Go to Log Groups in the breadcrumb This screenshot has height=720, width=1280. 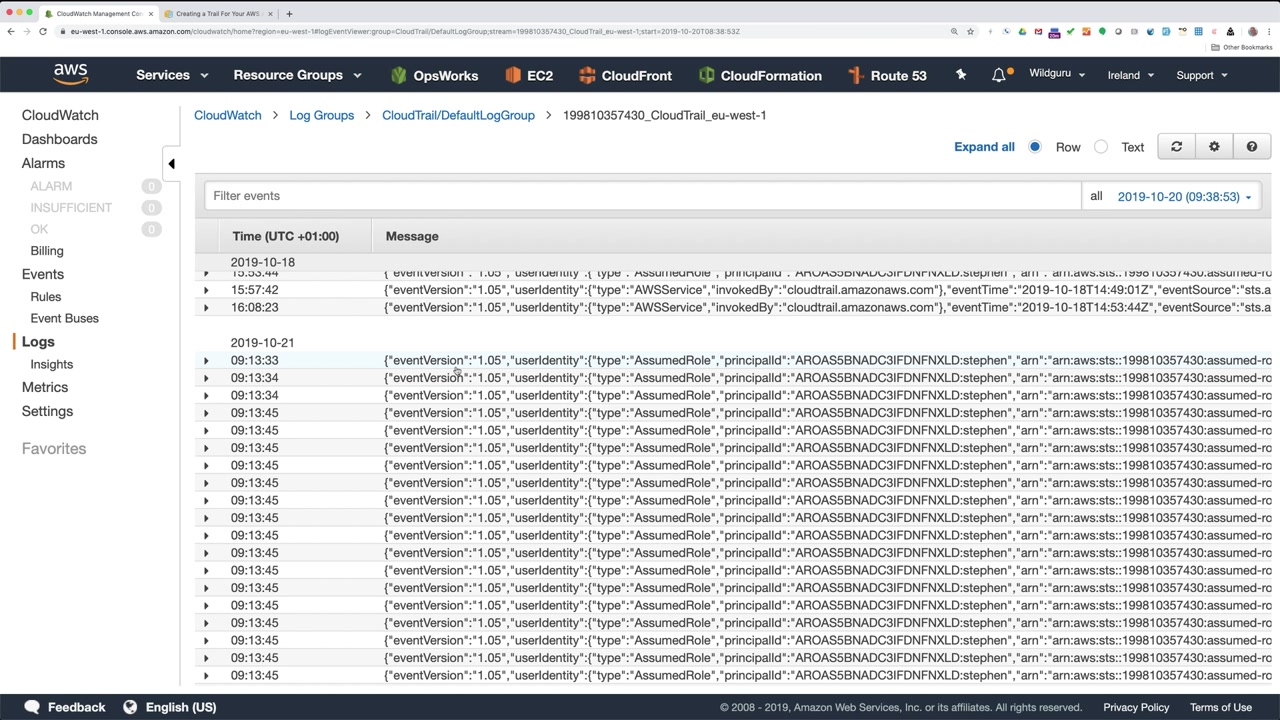(x=321, y=115)
